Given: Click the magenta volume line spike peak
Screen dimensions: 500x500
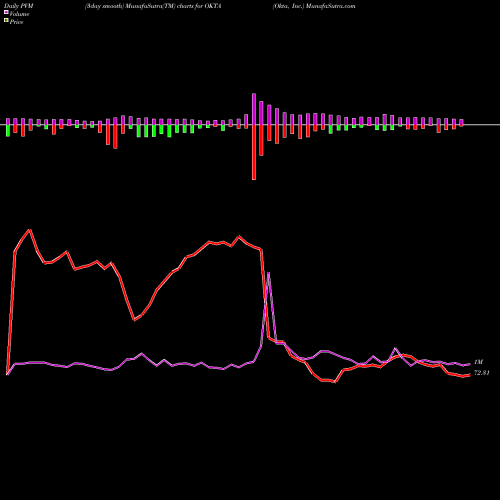Looking at the screenshot, I should point(269,273).
